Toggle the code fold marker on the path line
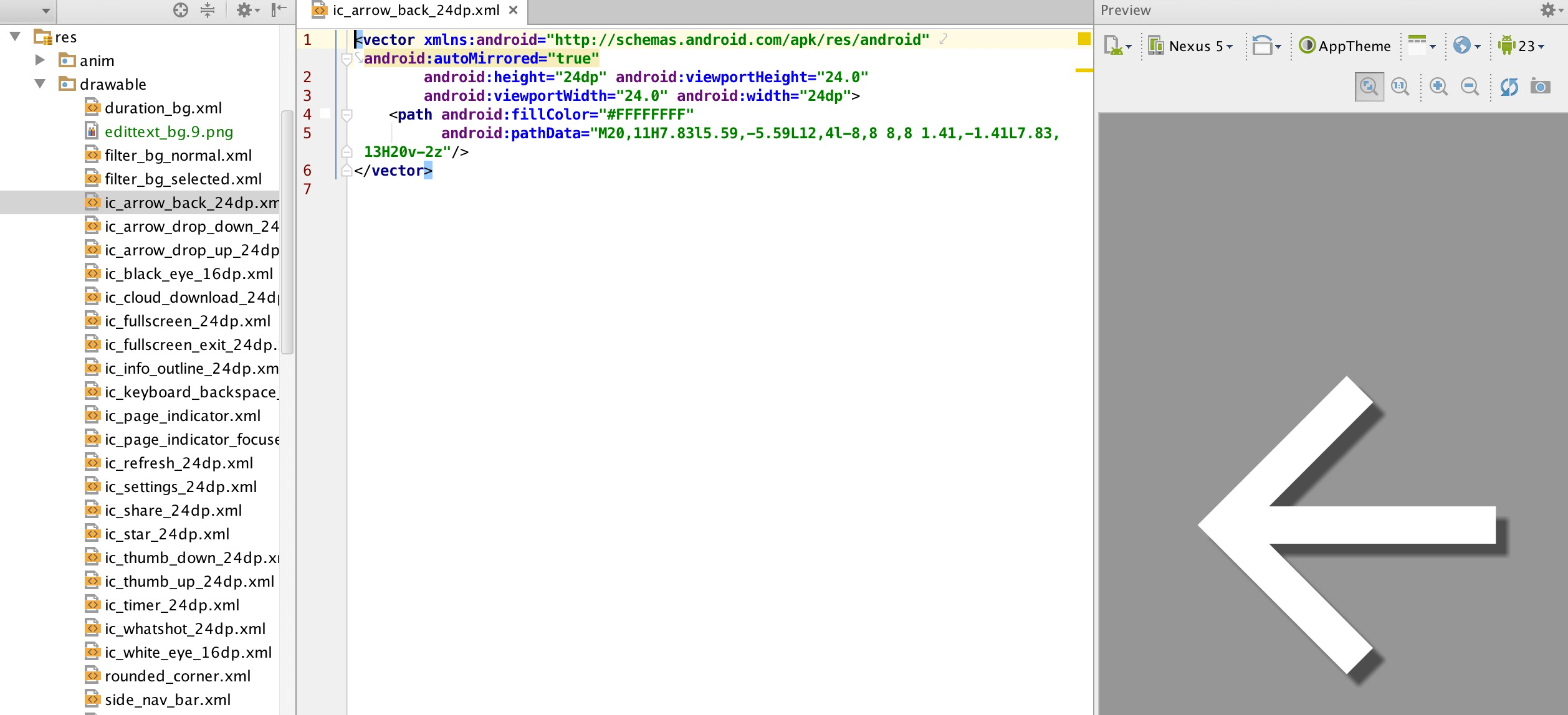This screenshot has height=715, width=1568. pyautogui.click(x=347, y=115)
